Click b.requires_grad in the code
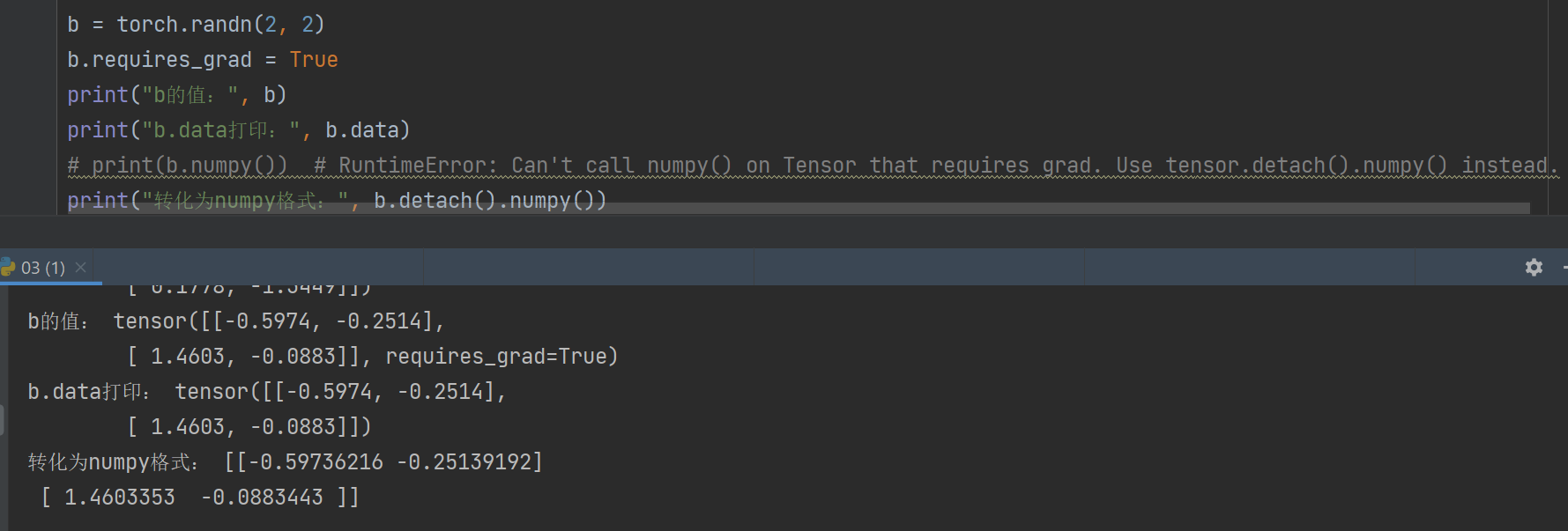Viewport: 1568px width, 531px height. tap(160, 60)
